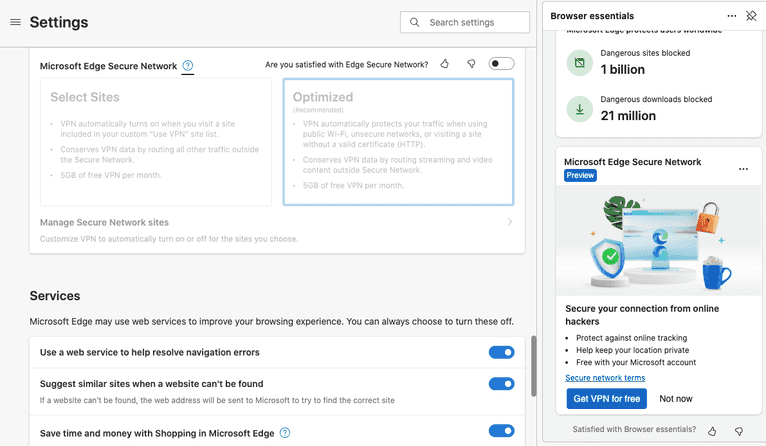Select the Select Sites VPN mode card
This screenshot has width=766, height=446.
pyautogui.click(x=156, y=142)
